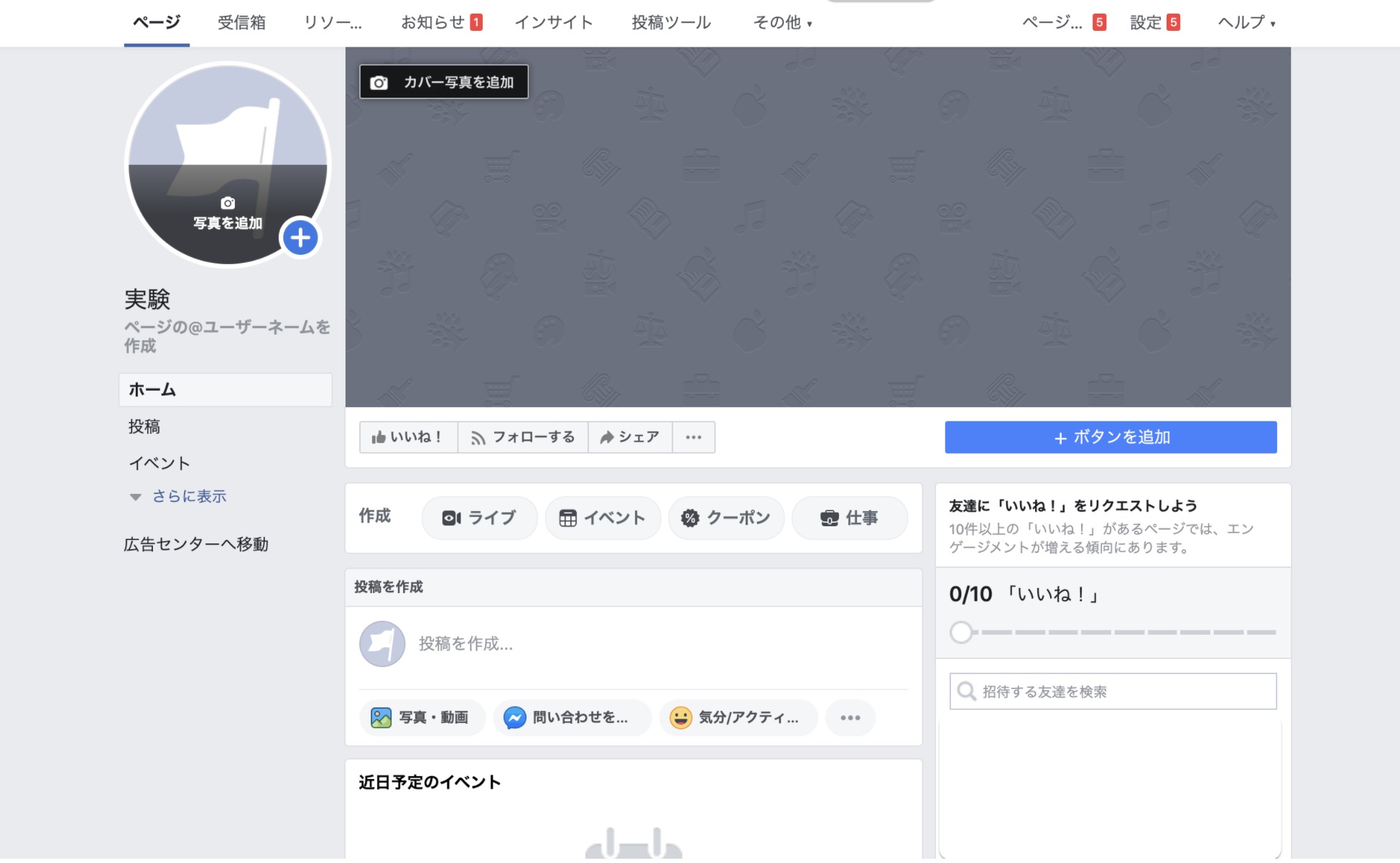Open the インサイト tab

coord(553,23)
